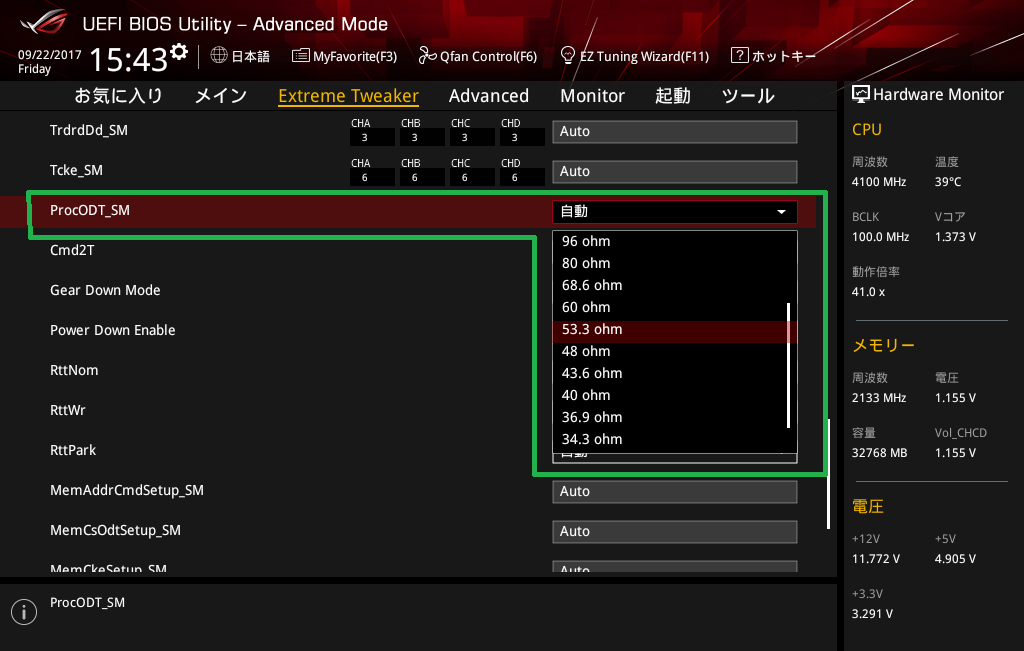Click the TrdrdDd_SM Auto field
Screen dimensions: 1024x651
point(675,131)
